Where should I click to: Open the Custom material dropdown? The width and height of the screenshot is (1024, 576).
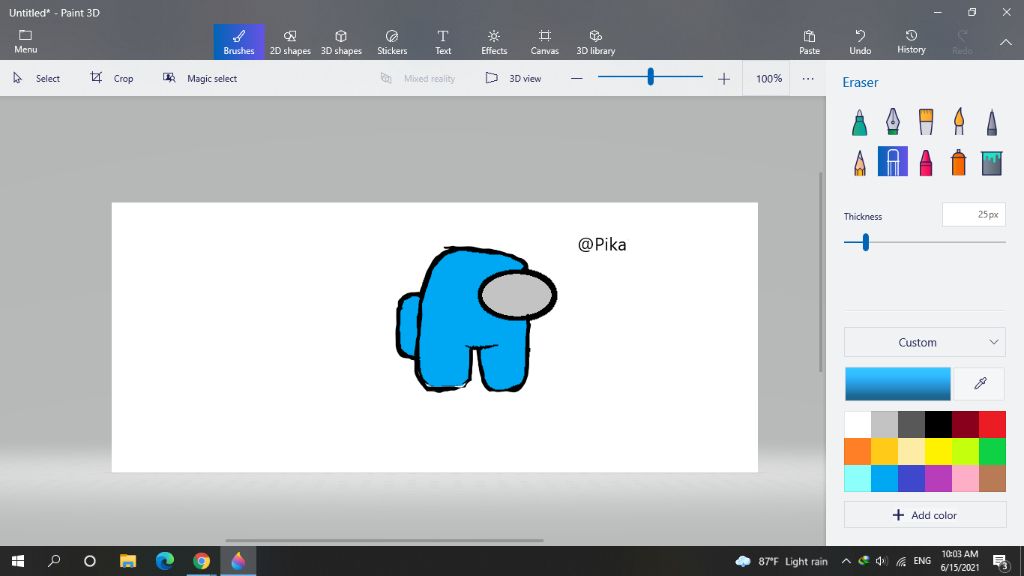(x=924, y=342)
